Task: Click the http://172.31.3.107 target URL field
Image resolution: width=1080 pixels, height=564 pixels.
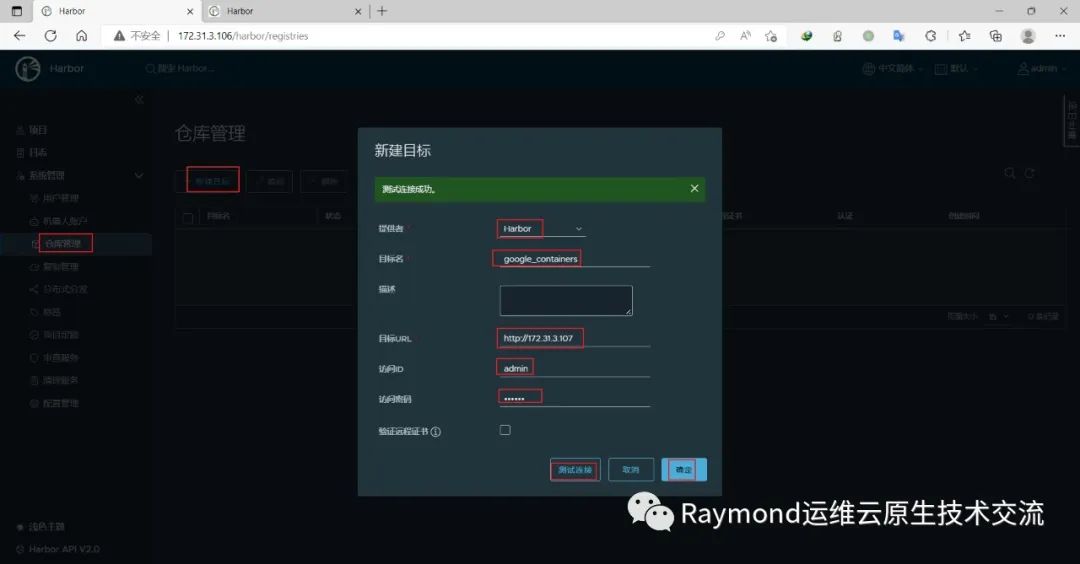Action: click(x=574, y=338)
